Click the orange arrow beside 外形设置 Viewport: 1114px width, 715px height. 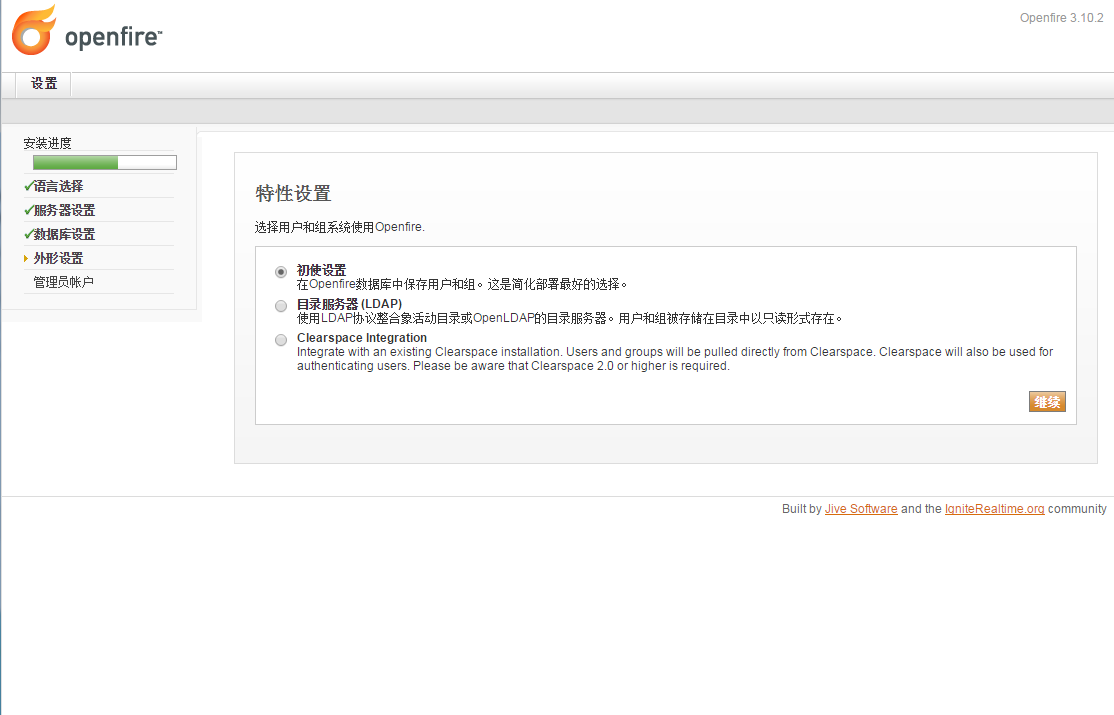point(26,259)
